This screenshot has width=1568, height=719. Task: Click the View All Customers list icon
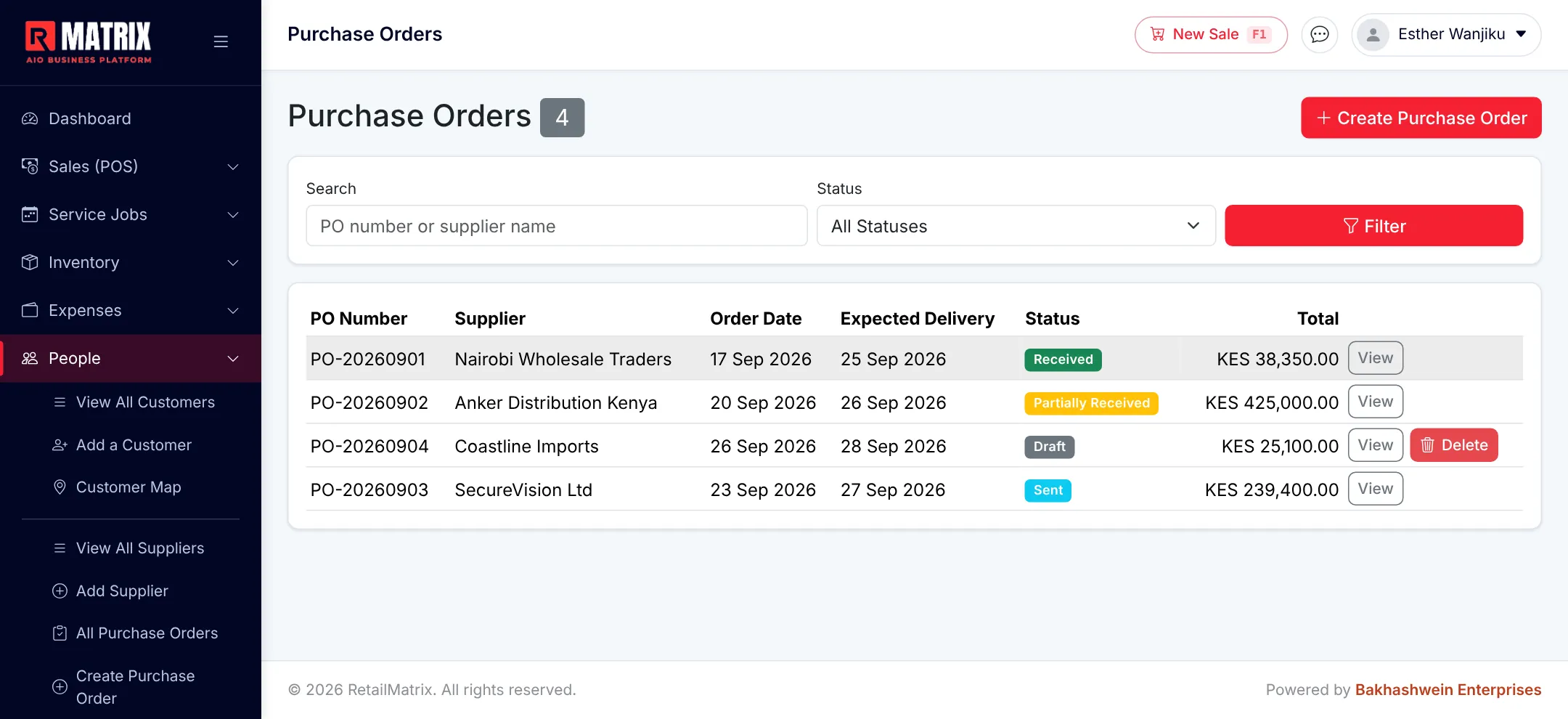pos(60,402)
